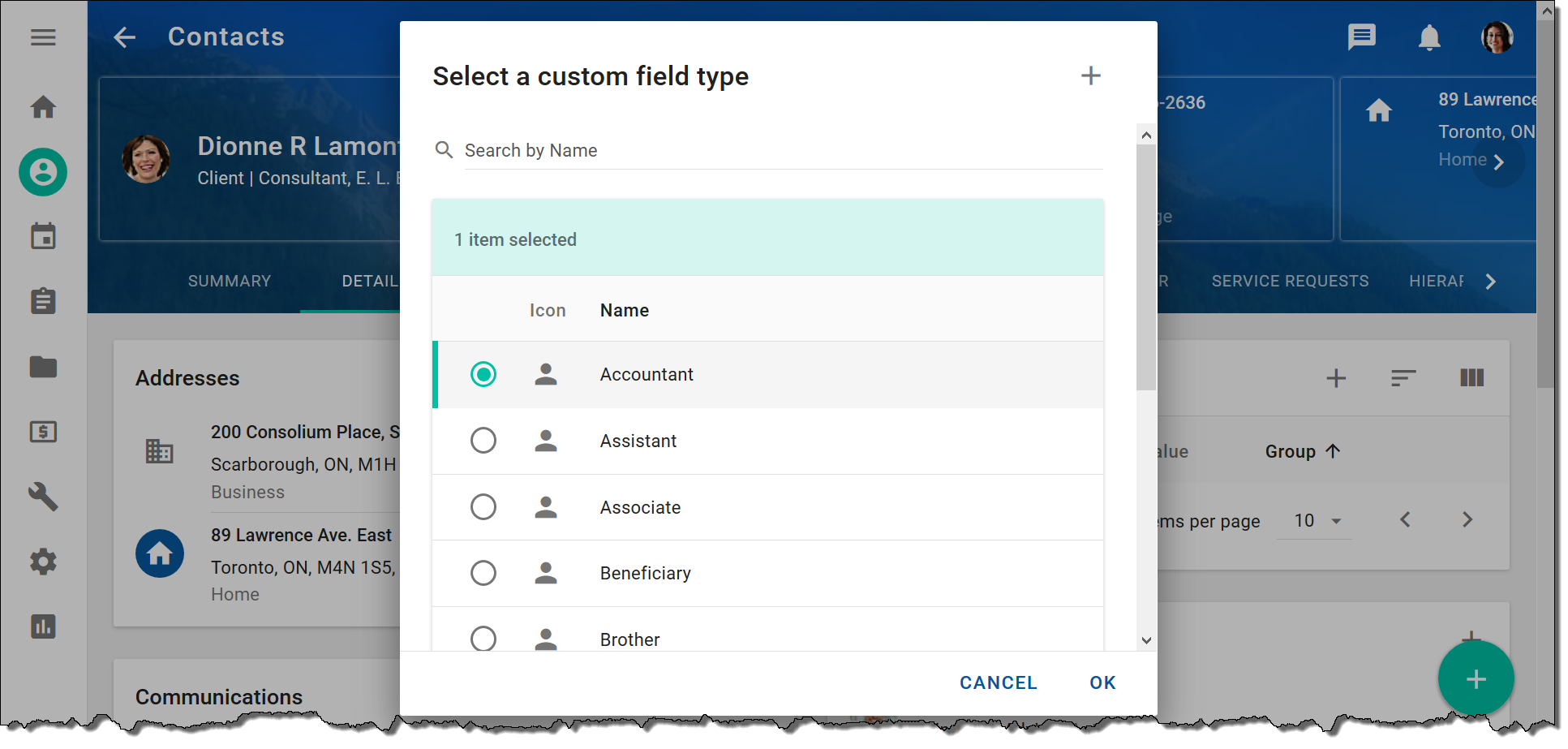Screen dimensions: 1568x749
Task: Open the Reports bar-chart icon in sidebar
Action: (42, 627)
